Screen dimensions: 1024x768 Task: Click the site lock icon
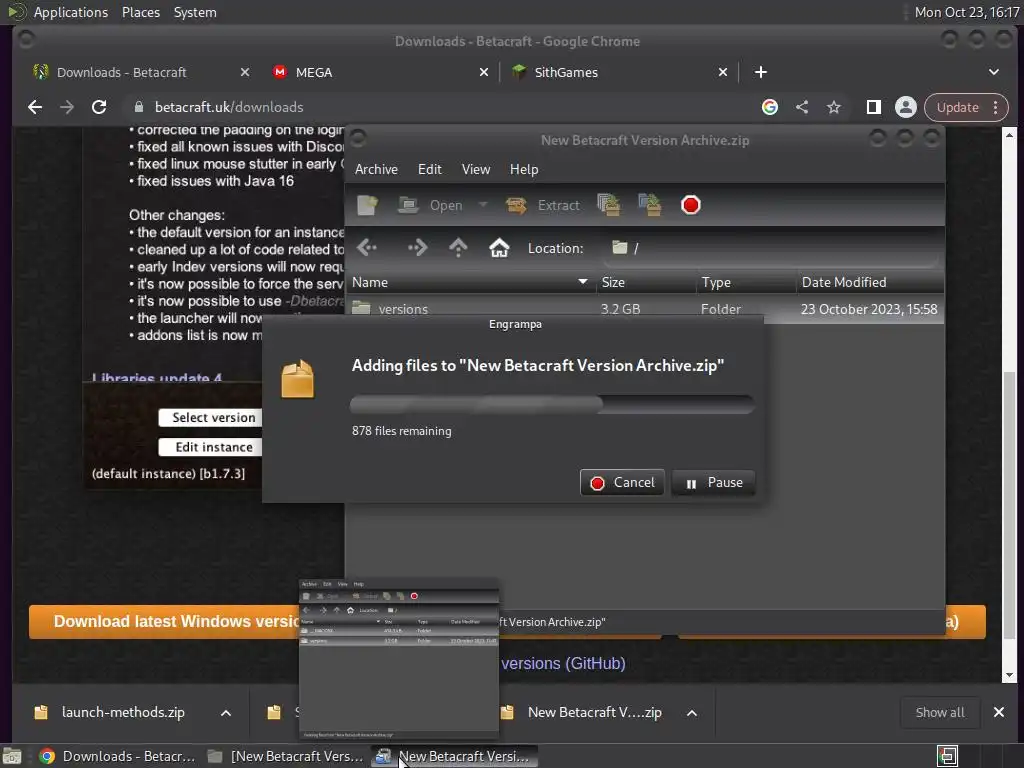pos(138,107)
